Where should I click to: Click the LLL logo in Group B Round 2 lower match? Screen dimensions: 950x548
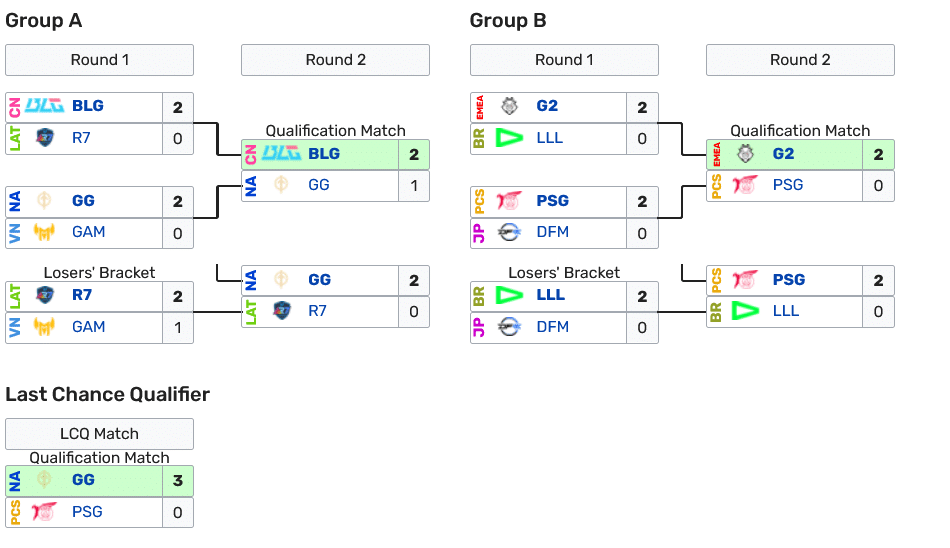tap(745, 311)
